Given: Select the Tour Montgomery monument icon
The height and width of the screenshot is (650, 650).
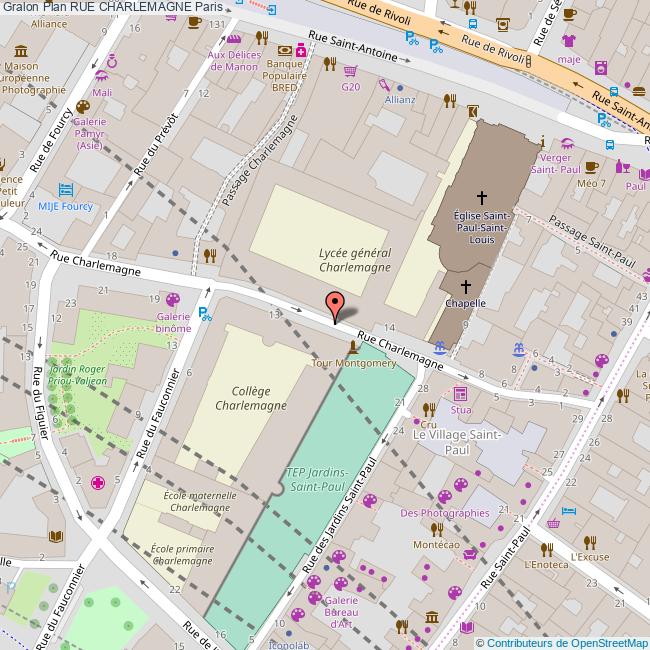Looking at the screenshot, I should pyautogui.click(x=353, y=348).
